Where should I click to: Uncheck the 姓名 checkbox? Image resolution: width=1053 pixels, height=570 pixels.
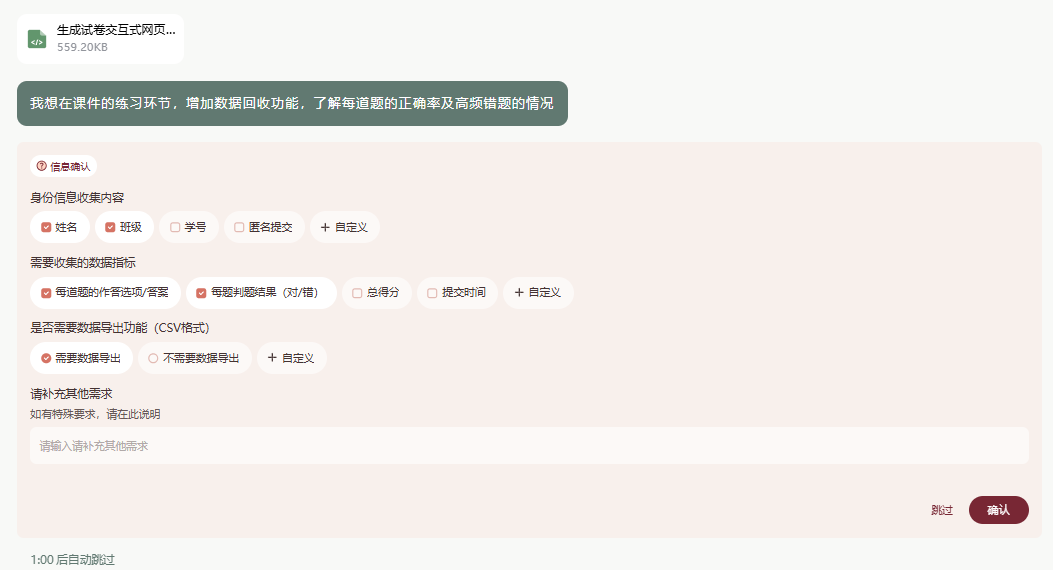(x=46, y=228)
